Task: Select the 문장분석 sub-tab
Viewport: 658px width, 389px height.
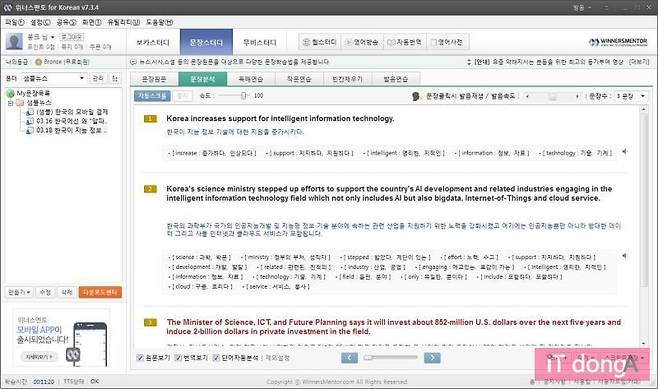Action: 203,79
